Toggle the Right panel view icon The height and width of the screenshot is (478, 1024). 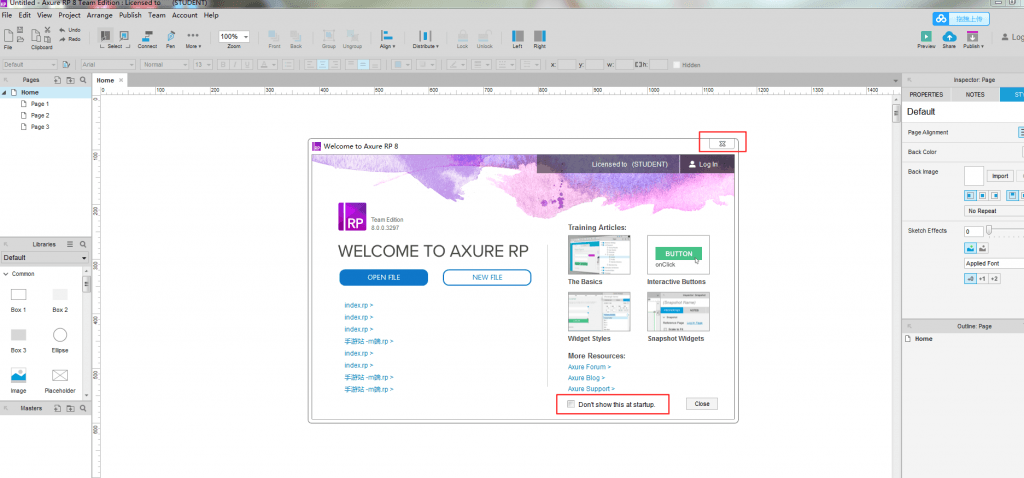pyautogui.click(x=539, y=35)
